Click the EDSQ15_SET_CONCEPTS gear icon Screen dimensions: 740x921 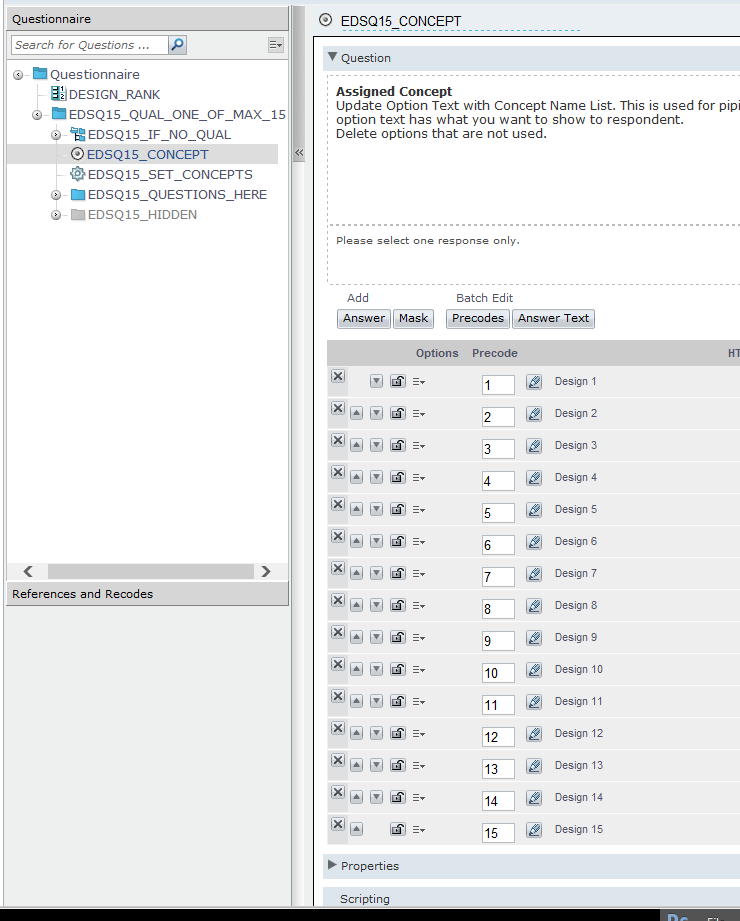click(x=78, y=174)
